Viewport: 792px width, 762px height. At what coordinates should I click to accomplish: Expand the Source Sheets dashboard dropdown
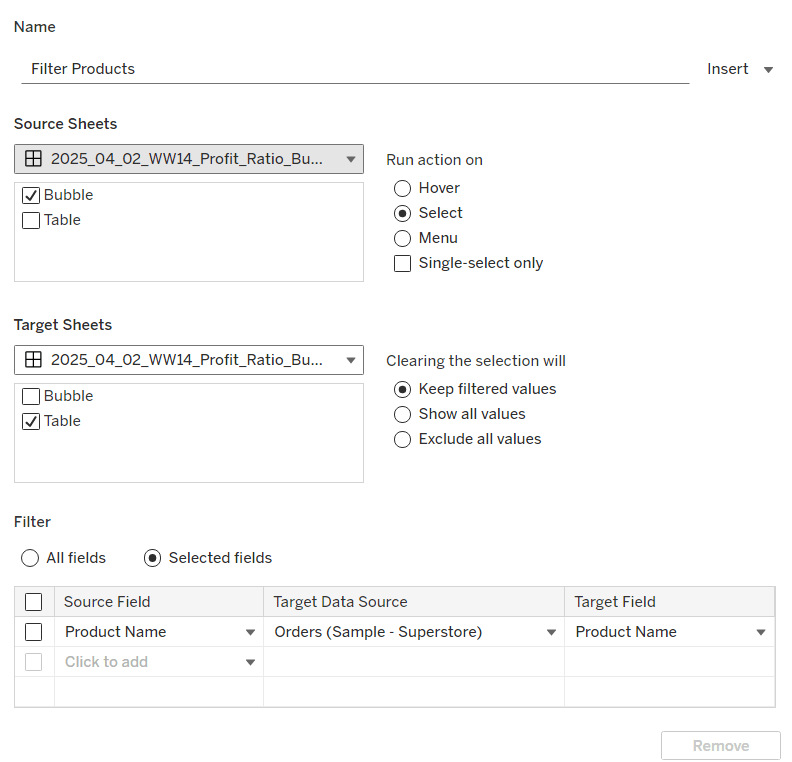(189, 159)
